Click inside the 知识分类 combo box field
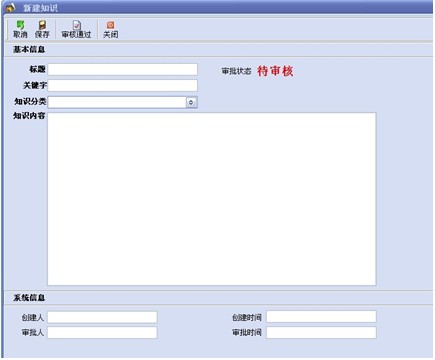This screenshot has width=435, height=360. [117, 102]
